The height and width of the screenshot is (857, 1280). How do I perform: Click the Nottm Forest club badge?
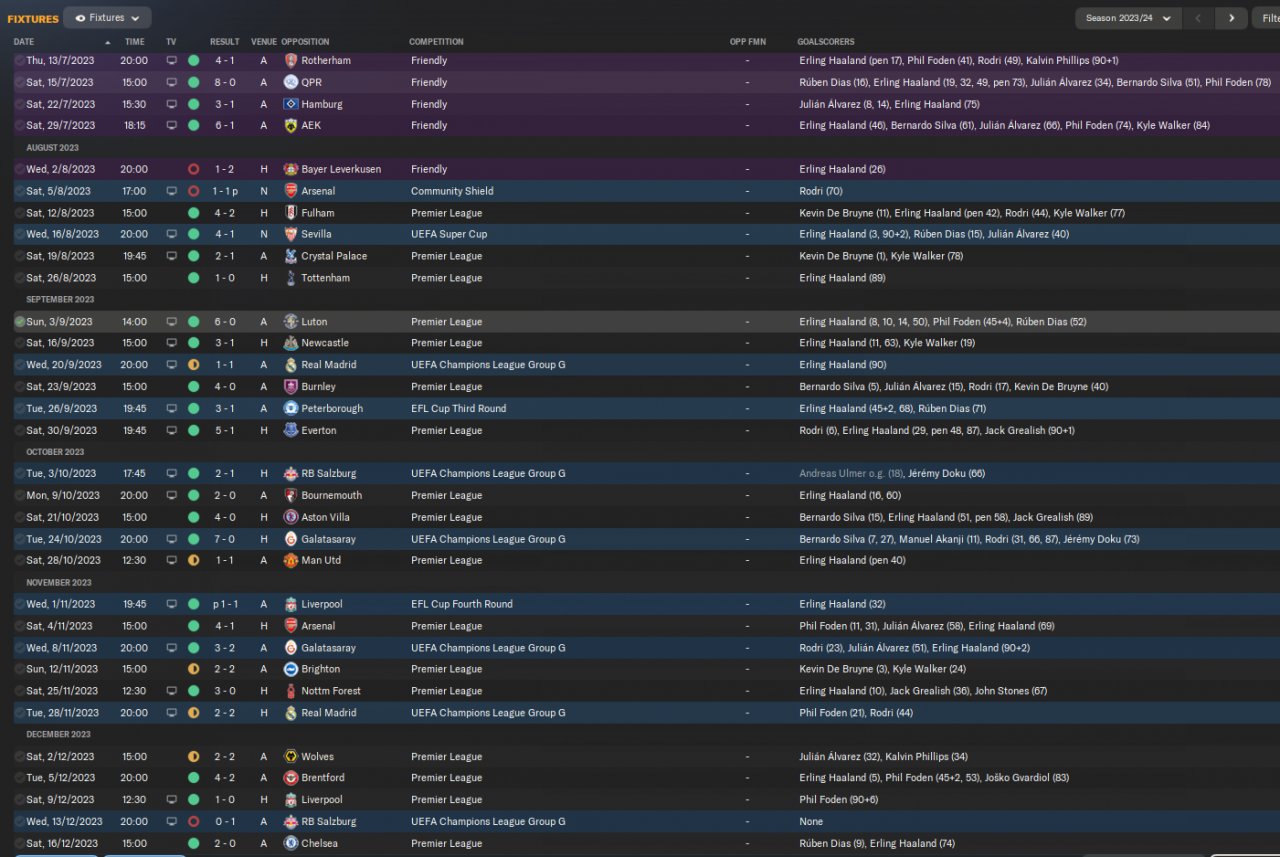291,692
